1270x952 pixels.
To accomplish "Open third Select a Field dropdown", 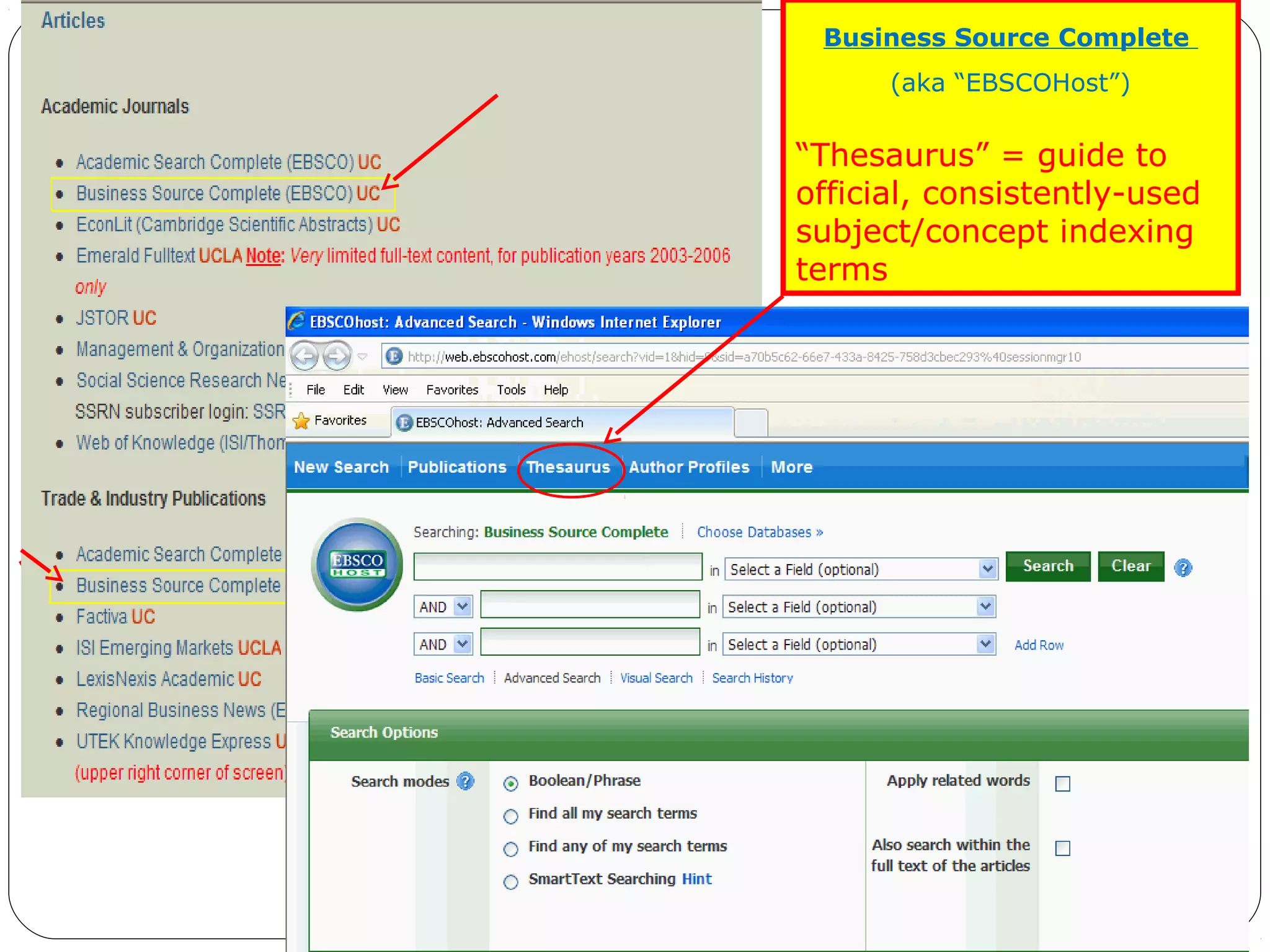I will (x=859, y=645).
